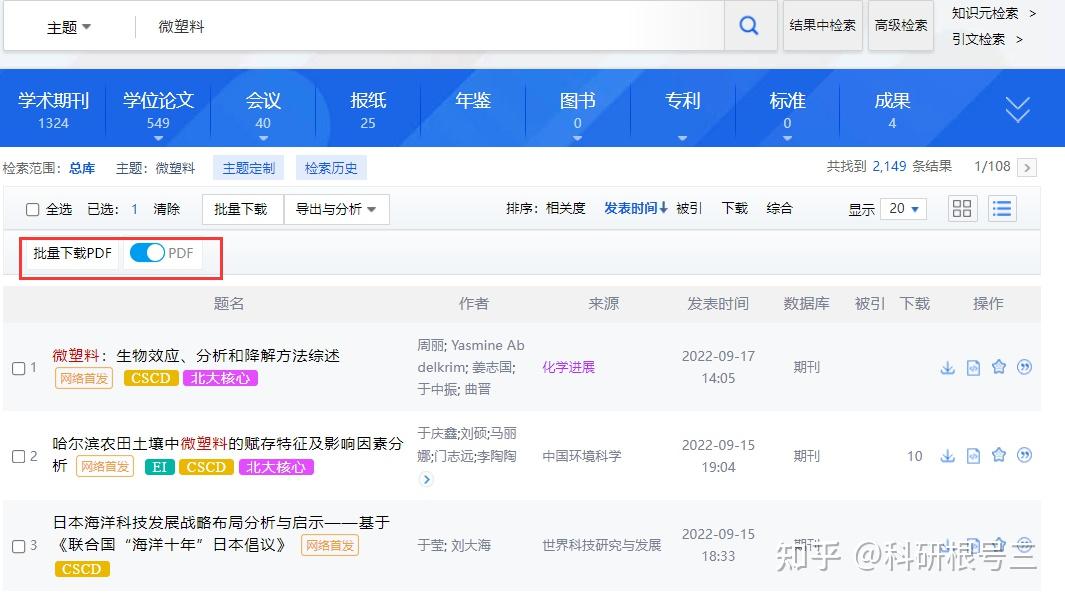Sort results by 被引 citations

coord(687,208)
